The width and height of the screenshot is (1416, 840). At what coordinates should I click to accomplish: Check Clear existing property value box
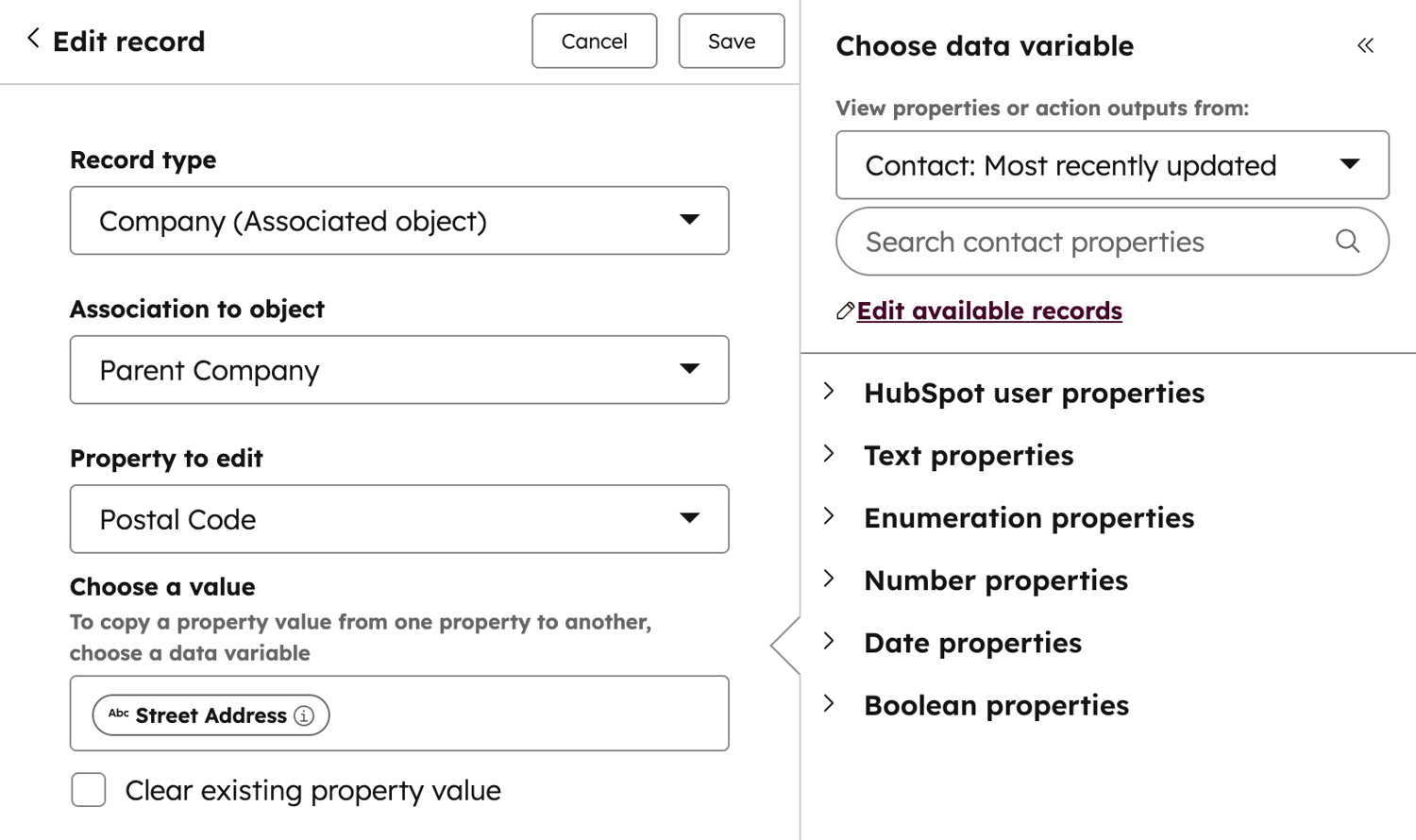[89, 790]
